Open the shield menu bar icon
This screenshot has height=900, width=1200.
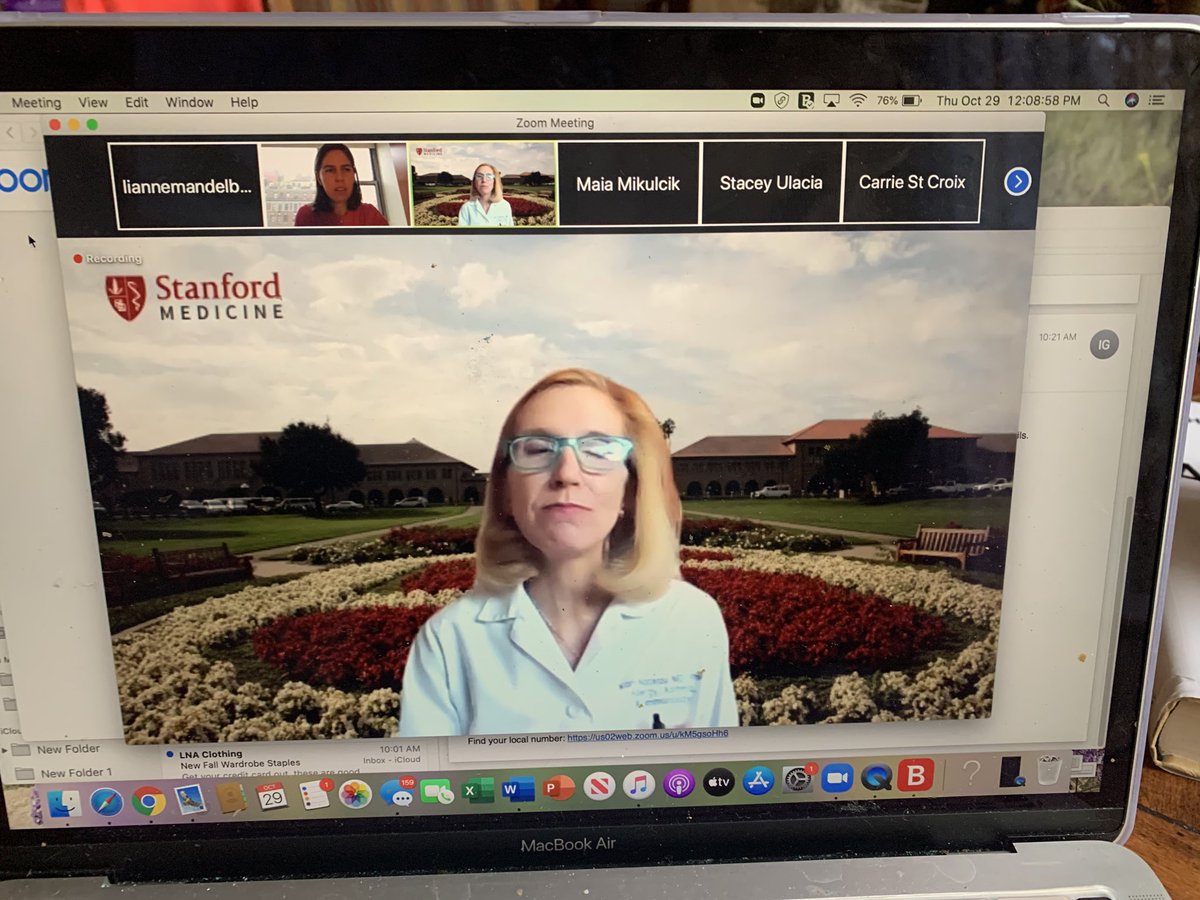pos(781,100)
